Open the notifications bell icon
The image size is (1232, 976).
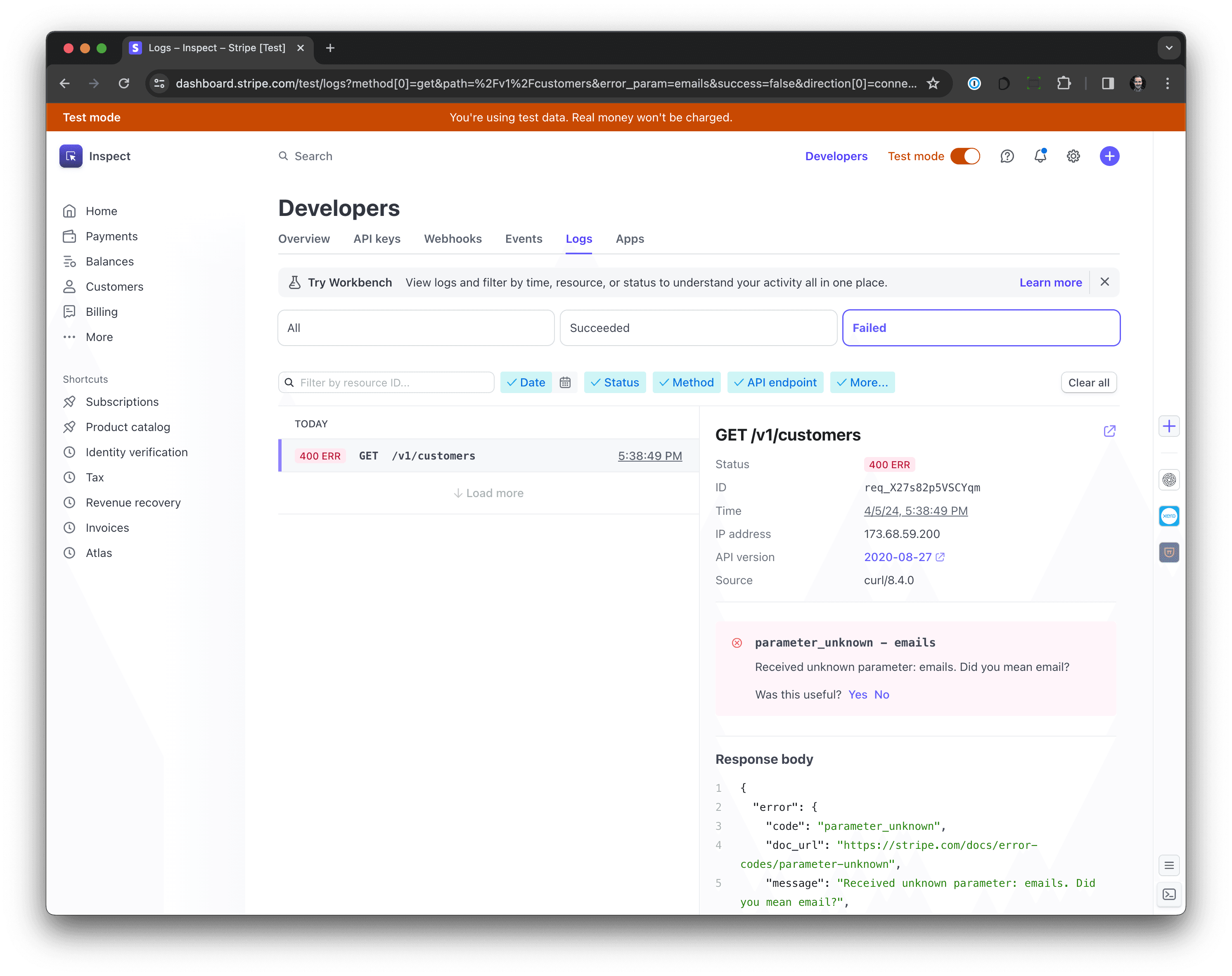click(1040, 156)
